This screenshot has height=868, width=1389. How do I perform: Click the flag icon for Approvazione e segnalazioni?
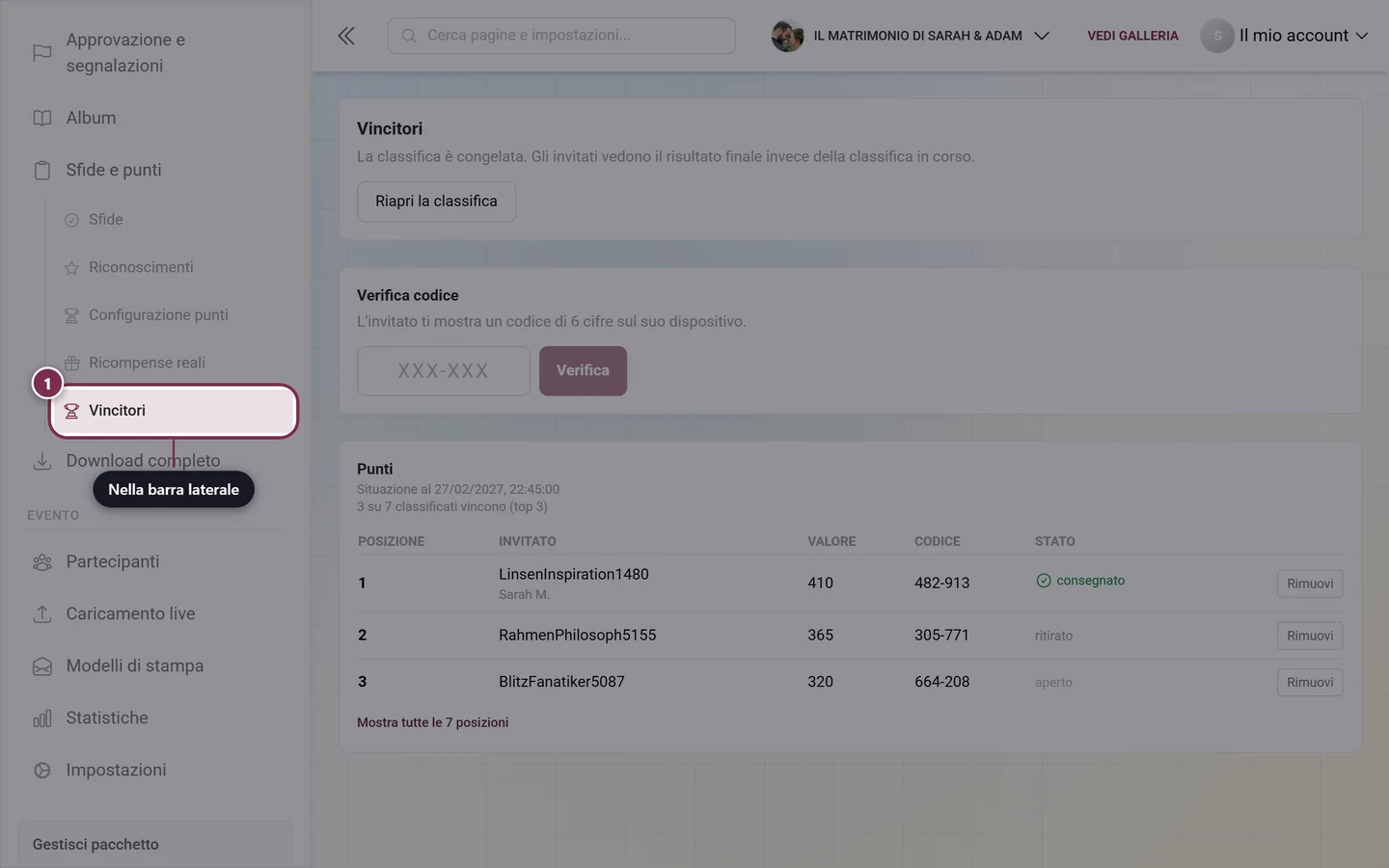coord(42,52)
